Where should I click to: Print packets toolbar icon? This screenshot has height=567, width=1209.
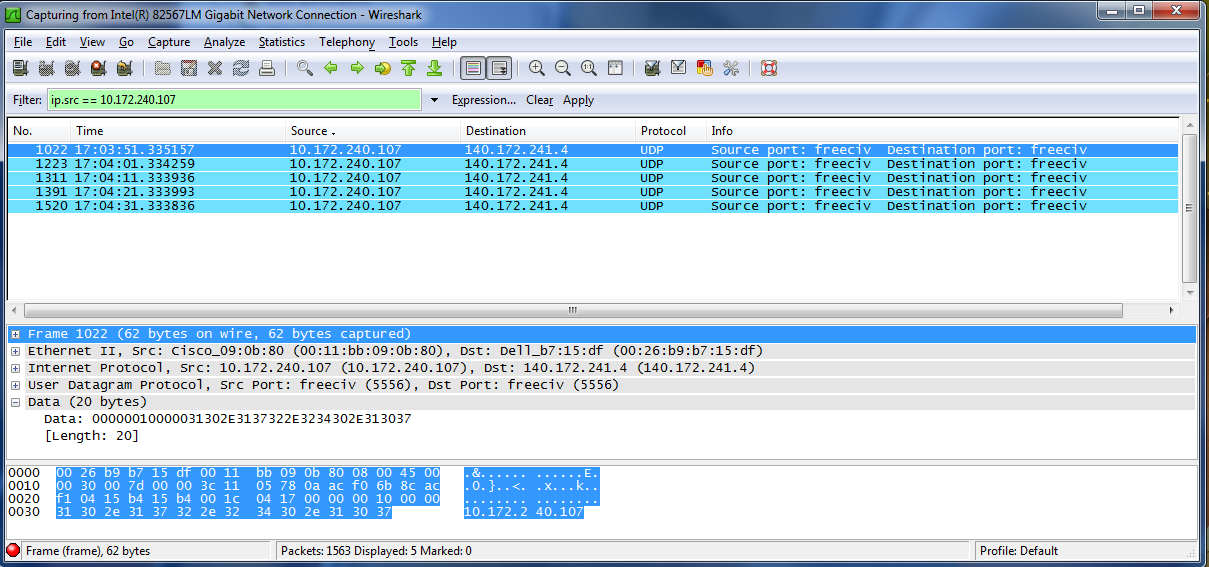(x=267, y=68)
